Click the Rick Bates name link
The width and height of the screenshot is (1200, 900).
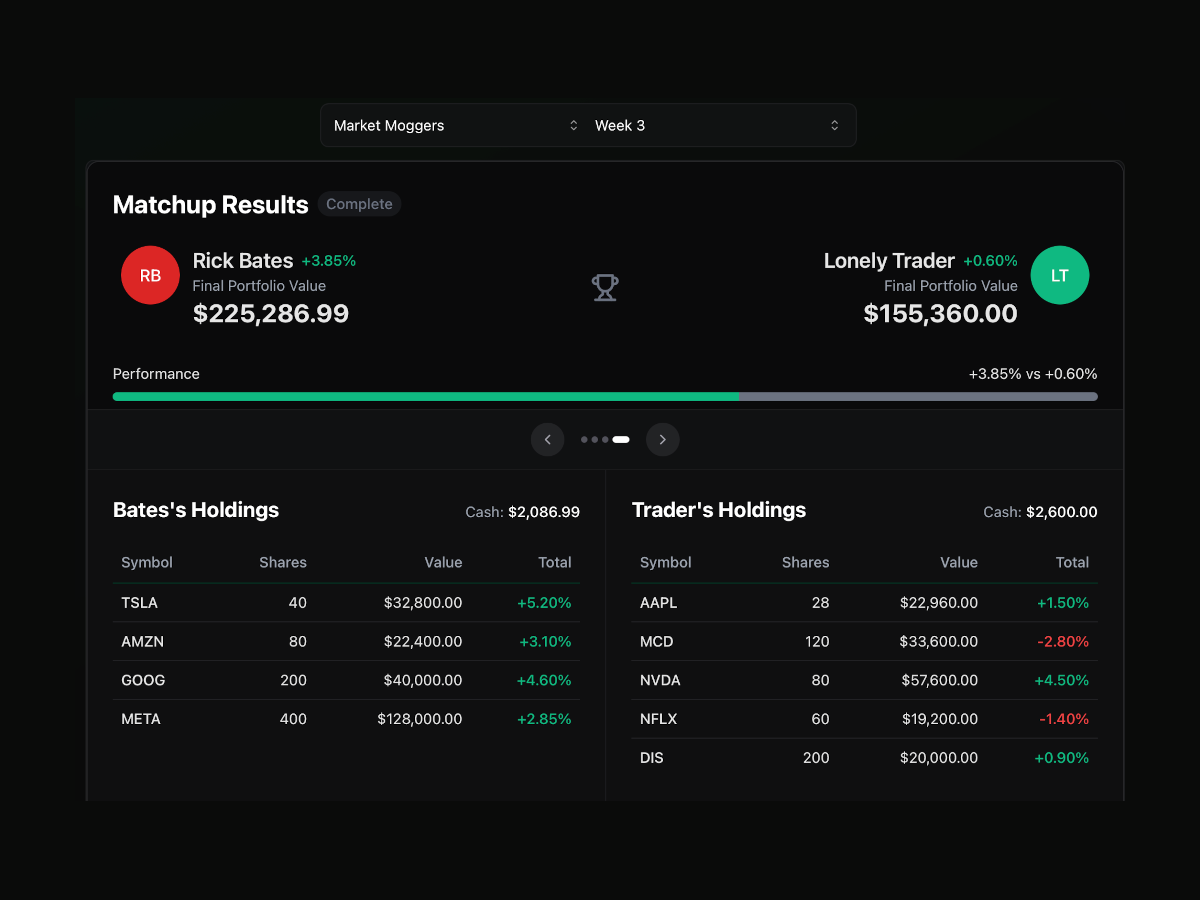click(243, 260)
